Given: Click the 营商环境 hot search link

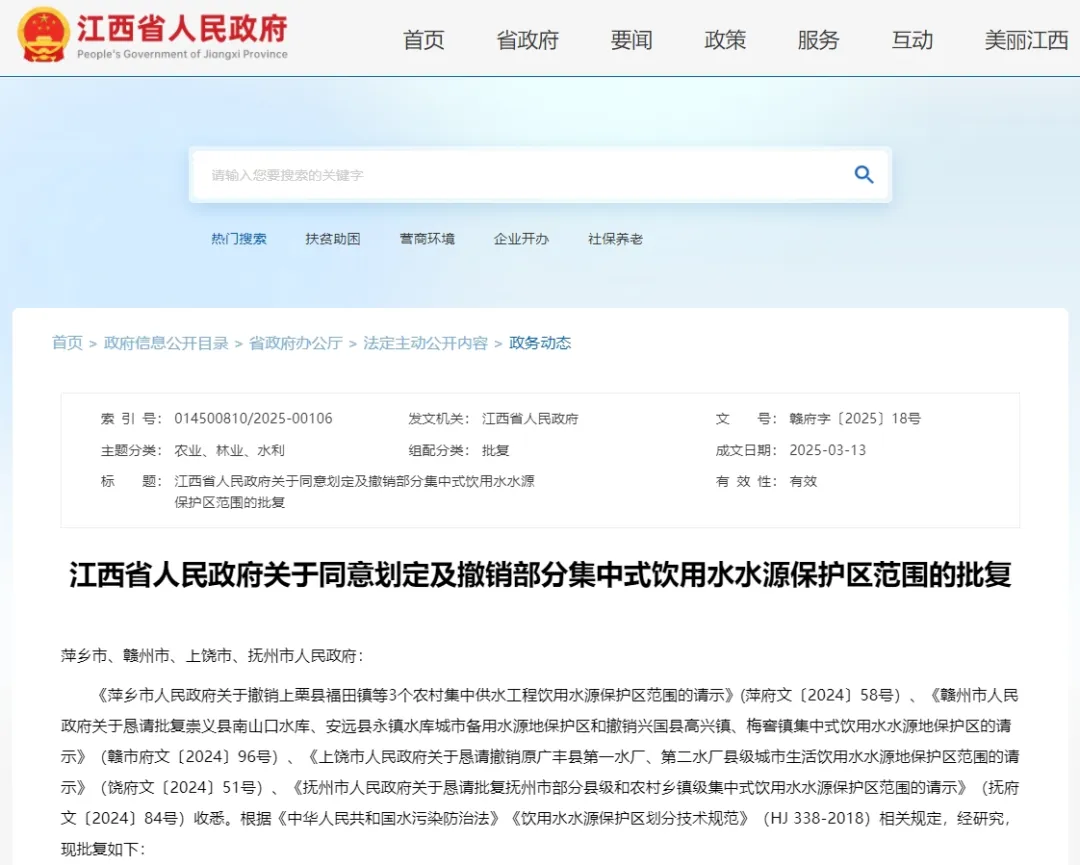Looking at the screenshot, I should tap(427, 239).
